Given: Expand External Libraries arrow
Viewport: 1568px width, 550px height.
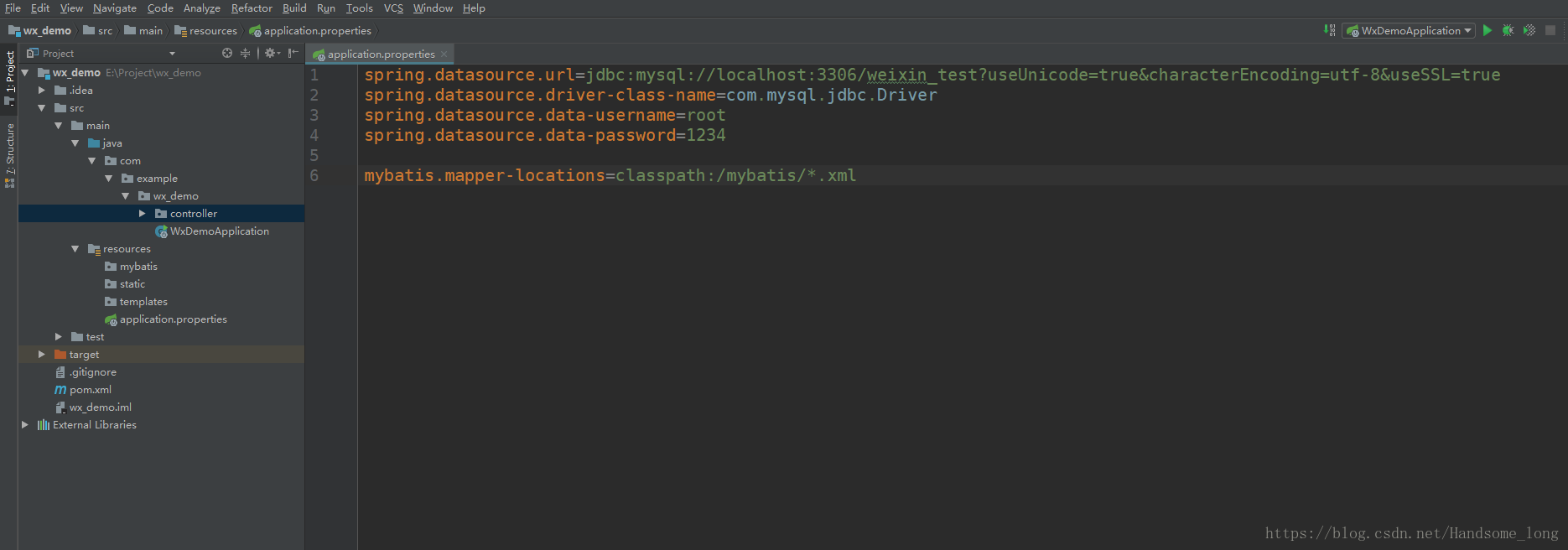Looking at the screenshot, I should (25, 425).
